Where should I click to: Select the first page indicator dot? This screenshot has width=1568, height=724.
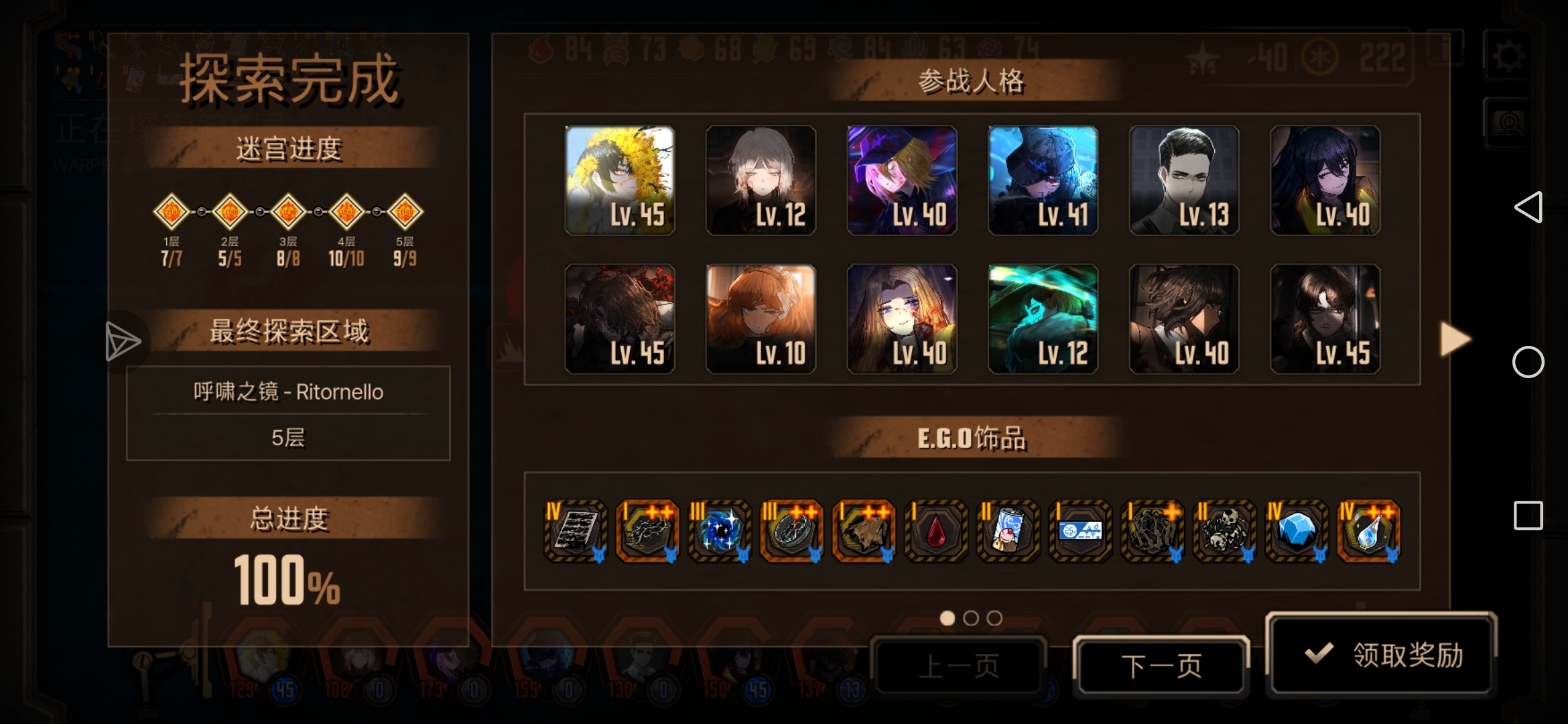(x=948, y=618)
